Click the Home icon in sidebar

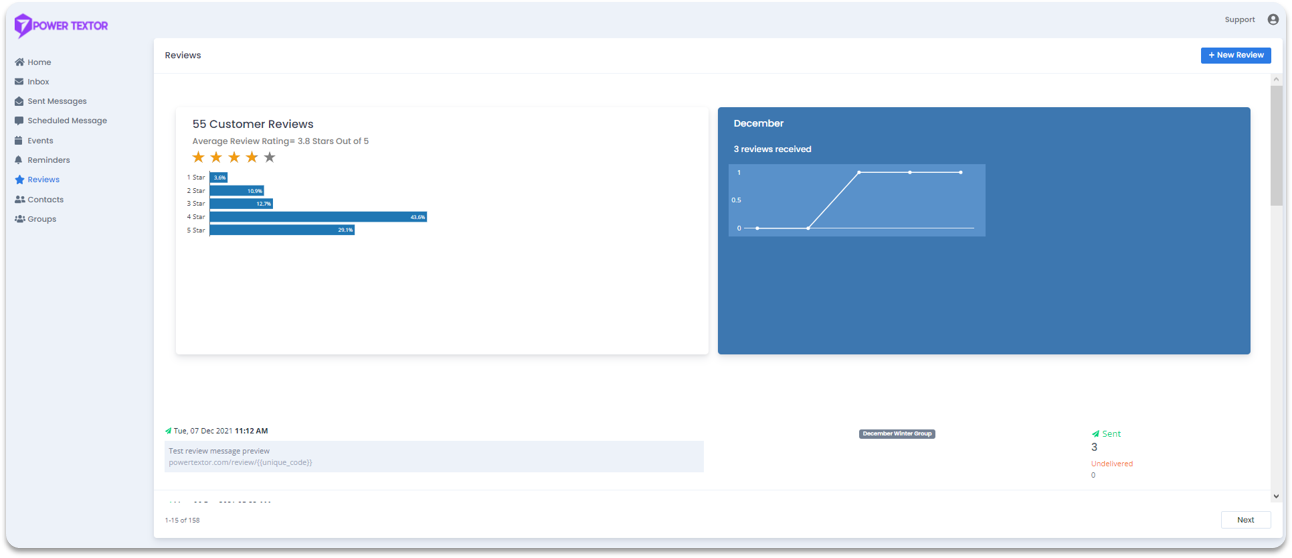tap(19, 62)
